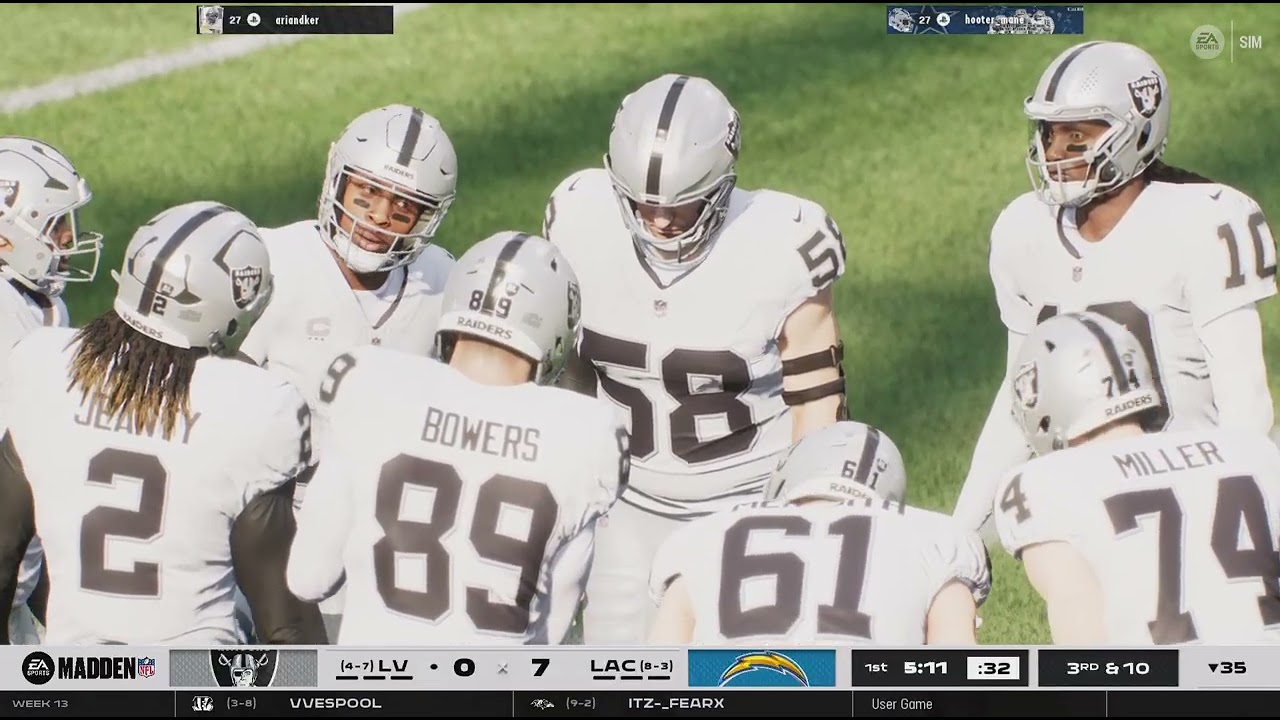Click the Chargers score of 7
The width and height of the screenshot is (1280, 720).
point(541,668)
